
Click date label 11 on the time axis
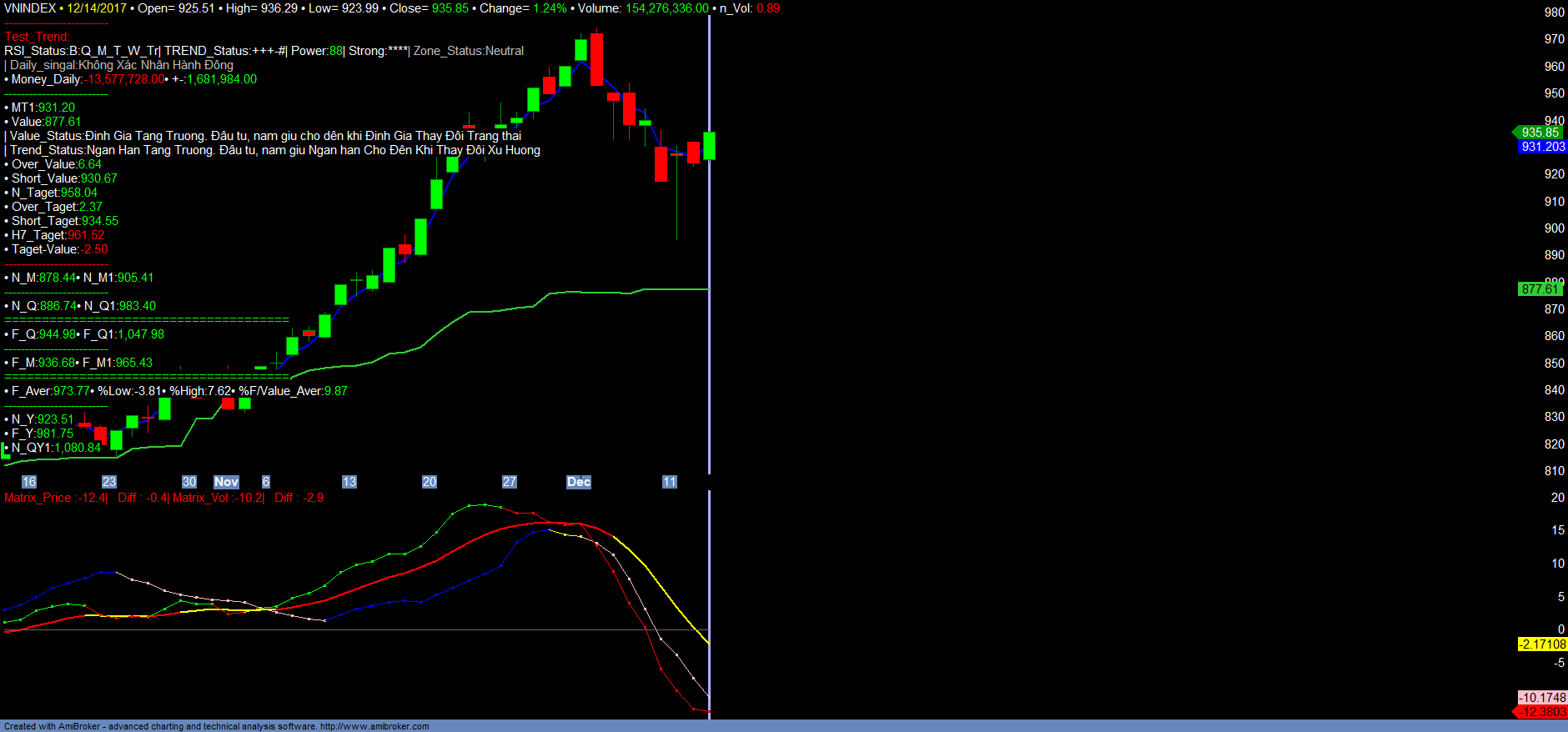(670, 482)
